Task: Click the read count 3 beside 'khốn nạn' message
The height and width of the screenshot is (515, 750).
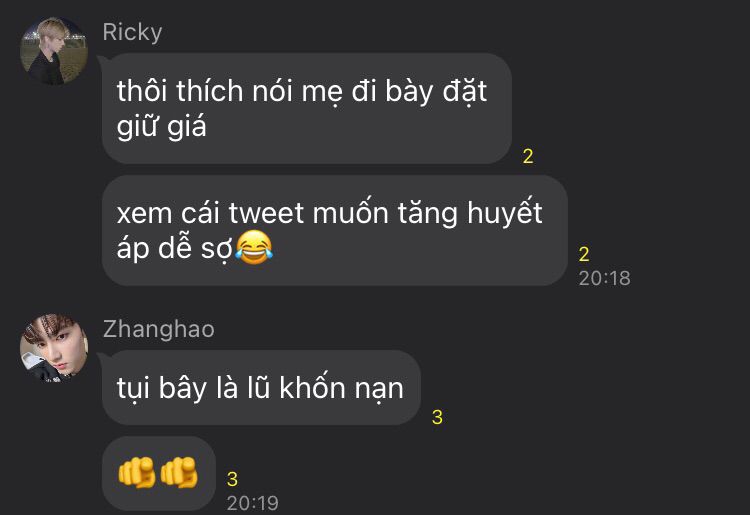Action: (x=437, y=417)
